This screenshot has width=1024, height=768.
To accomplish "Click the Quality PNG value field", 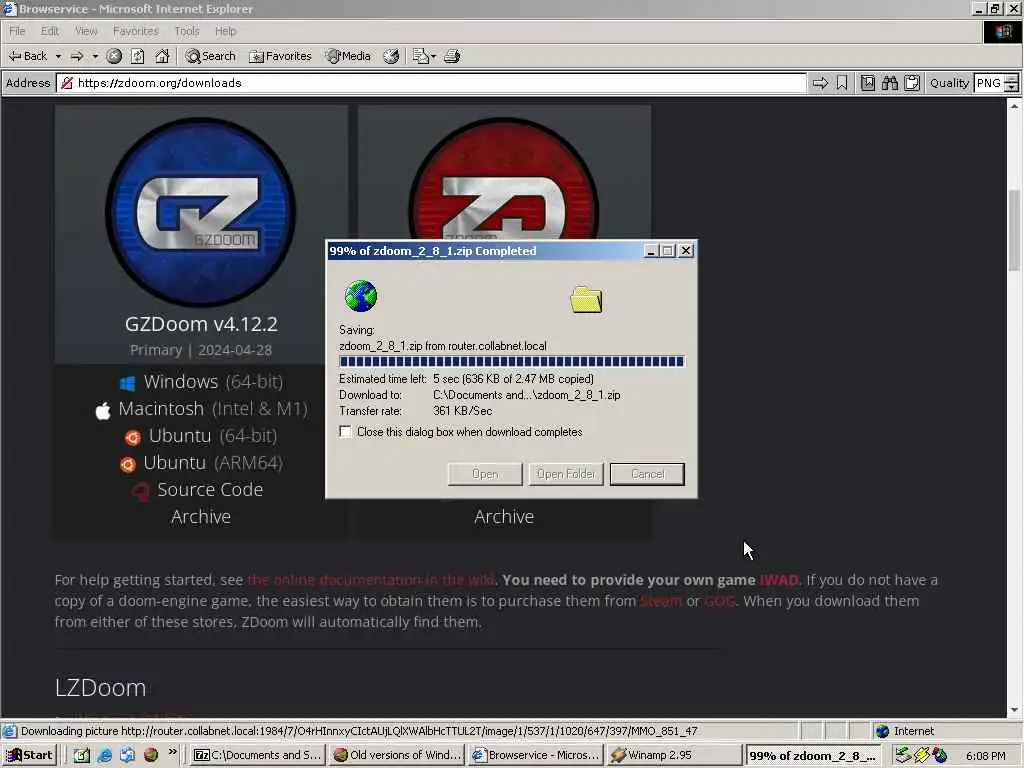I will coord(989,83).
